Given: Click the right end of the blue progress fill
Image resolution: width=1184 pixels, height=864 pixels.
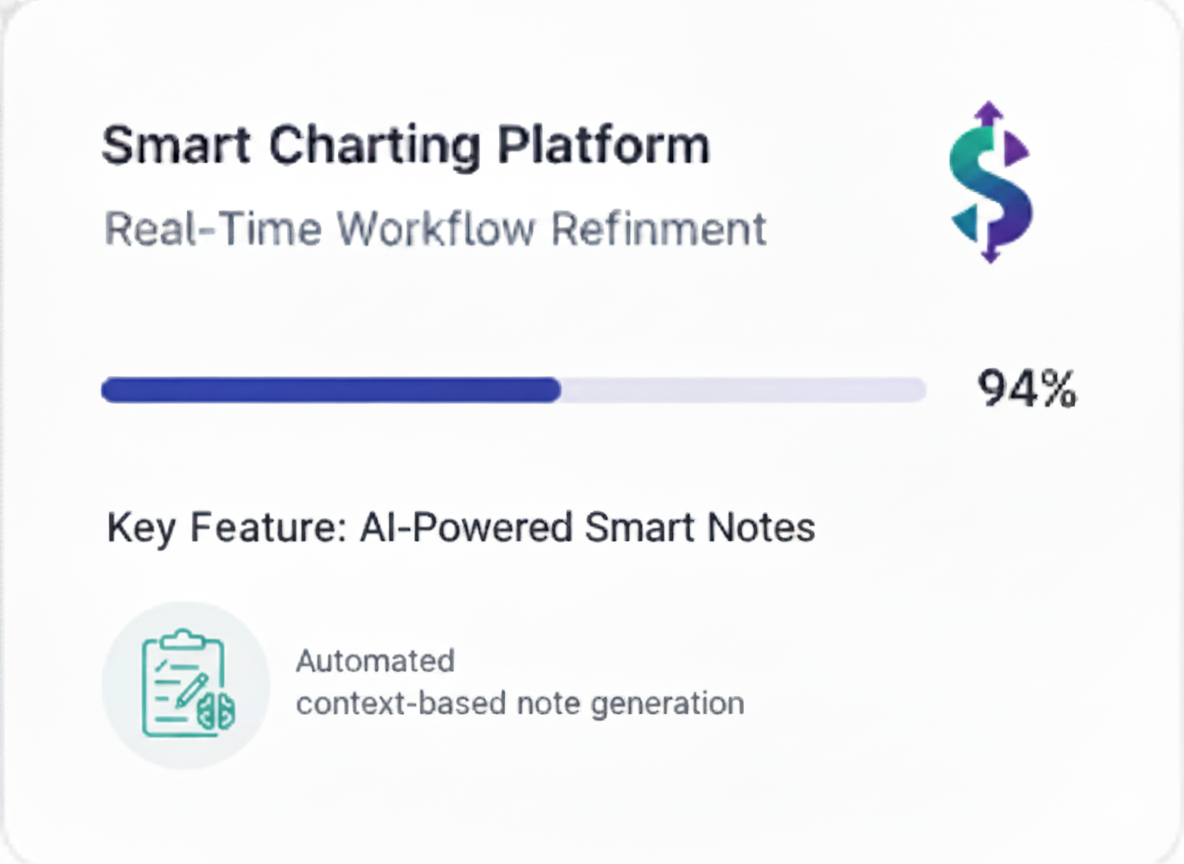Looking at the screenshot, I should pyautogui.click(x=554, y=390).
